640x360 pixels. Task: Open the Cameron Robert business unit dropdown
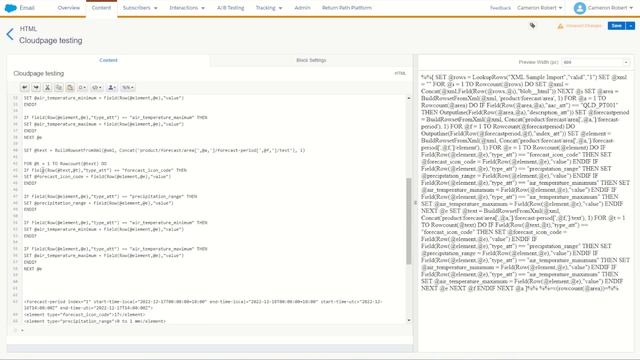point(539,8)
